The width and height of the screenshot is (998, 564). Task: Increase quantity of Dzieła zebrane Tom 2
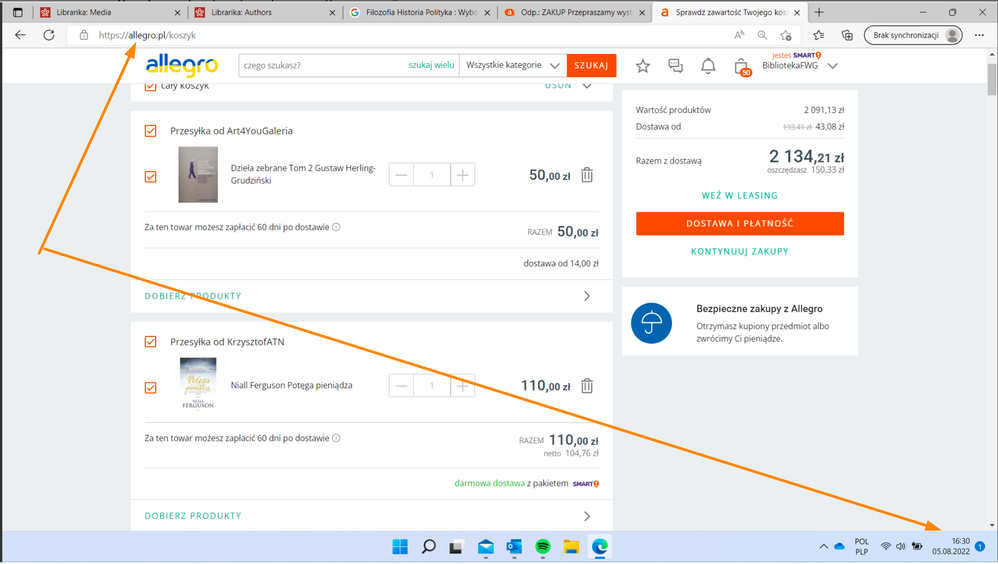[463, 175]
